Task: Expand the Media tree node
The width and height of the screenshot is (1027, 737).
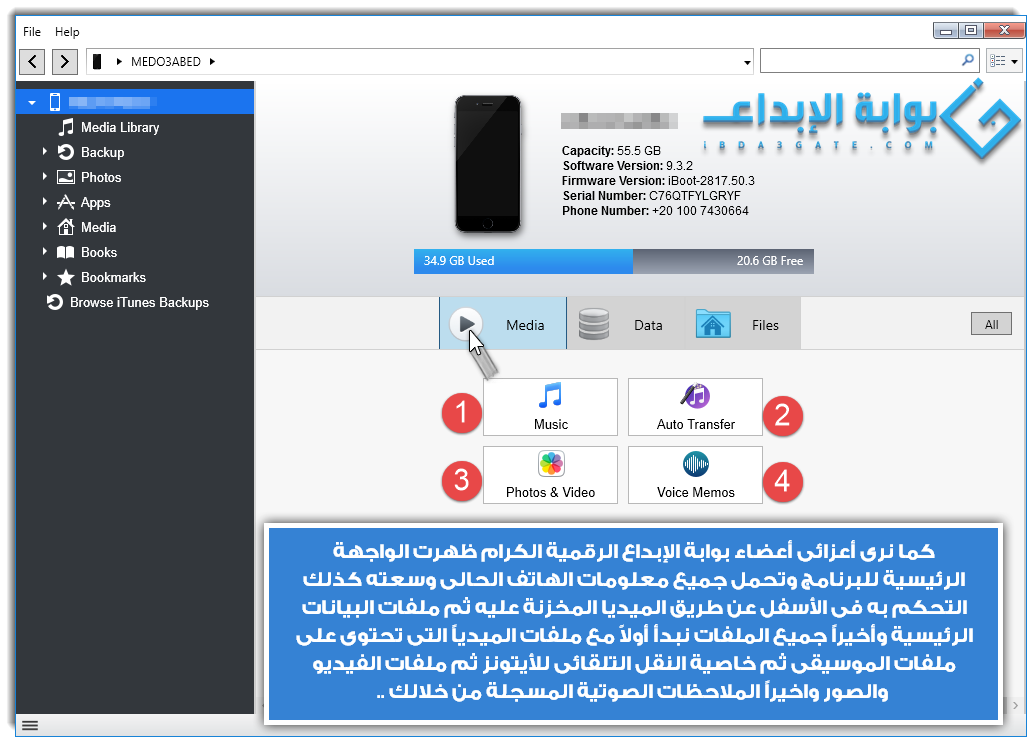Action: click(45, 226)
